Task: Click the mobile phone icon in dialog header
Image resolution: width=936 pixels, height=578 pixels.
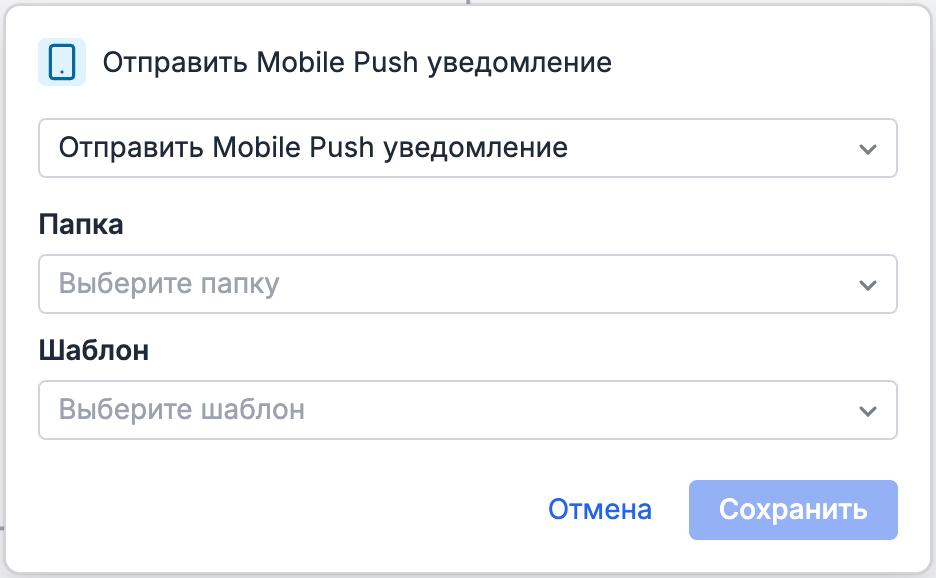Action: [x=62, y=62]
